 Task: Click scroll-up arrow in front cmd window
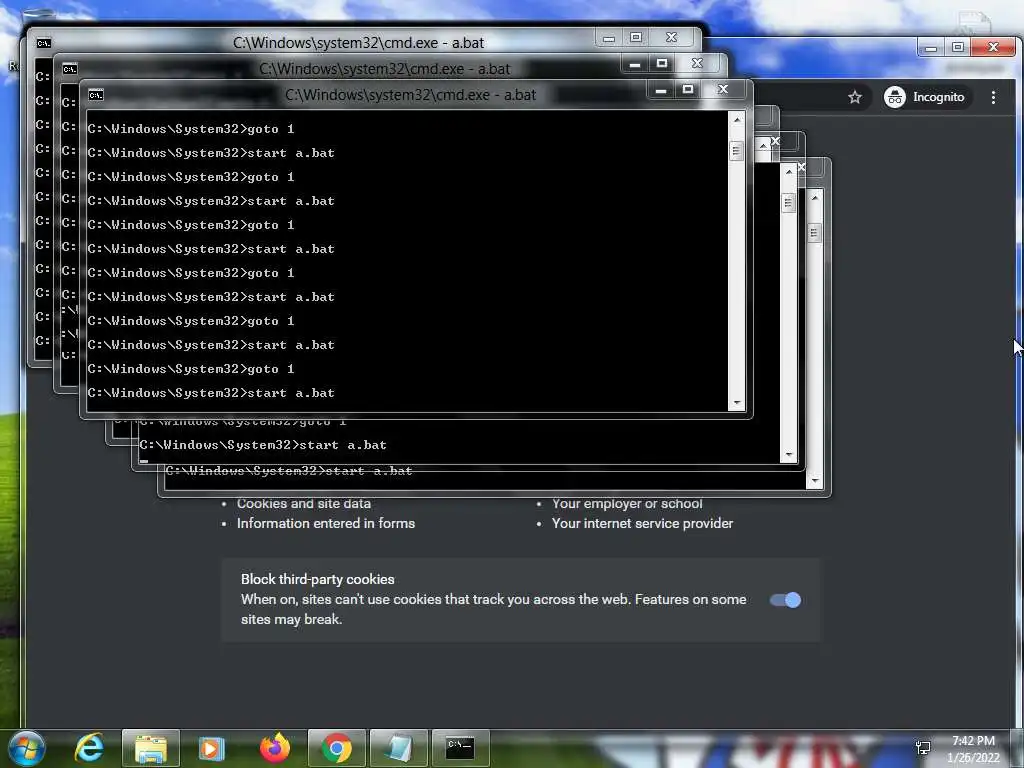pos(737,120)
